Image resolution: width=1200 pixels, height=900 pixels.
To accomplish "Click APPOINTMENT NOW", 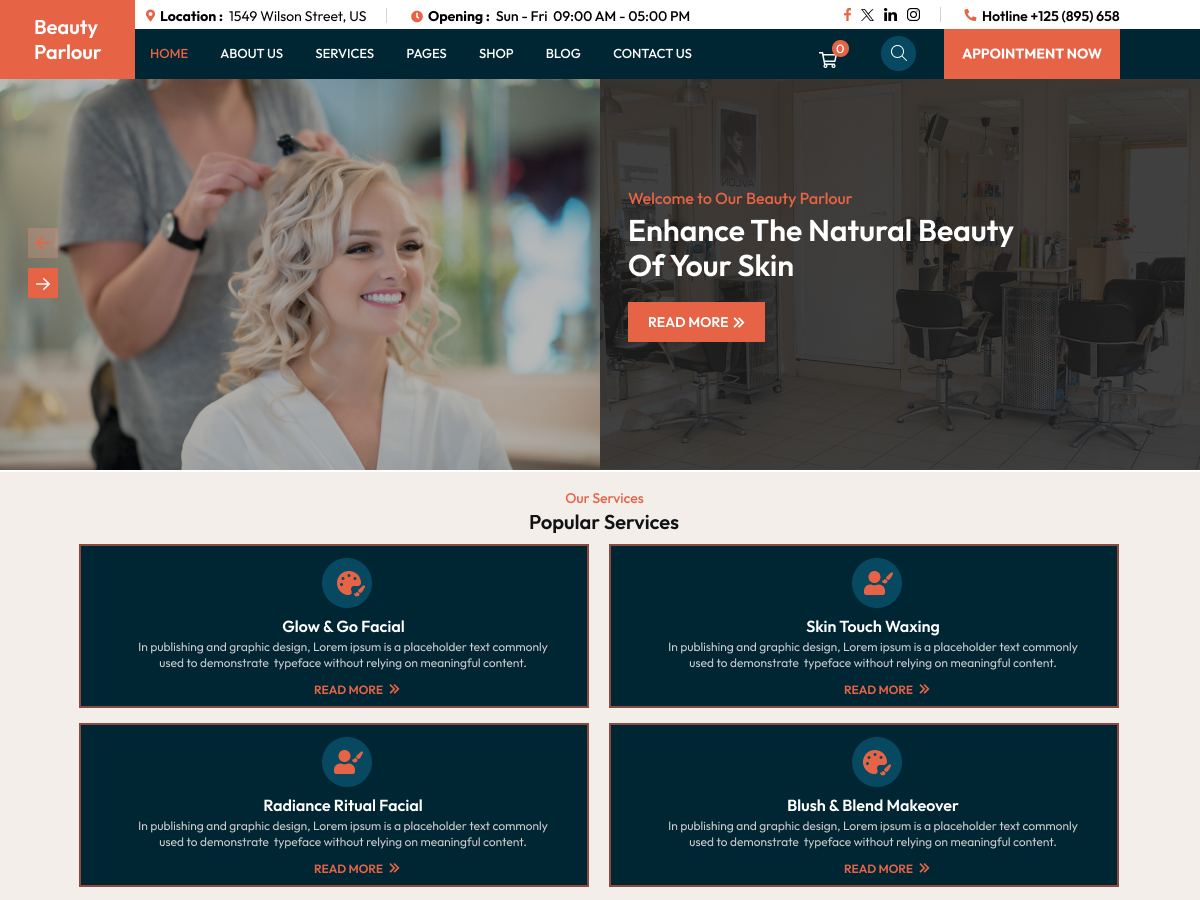I will coord(1031,53).
